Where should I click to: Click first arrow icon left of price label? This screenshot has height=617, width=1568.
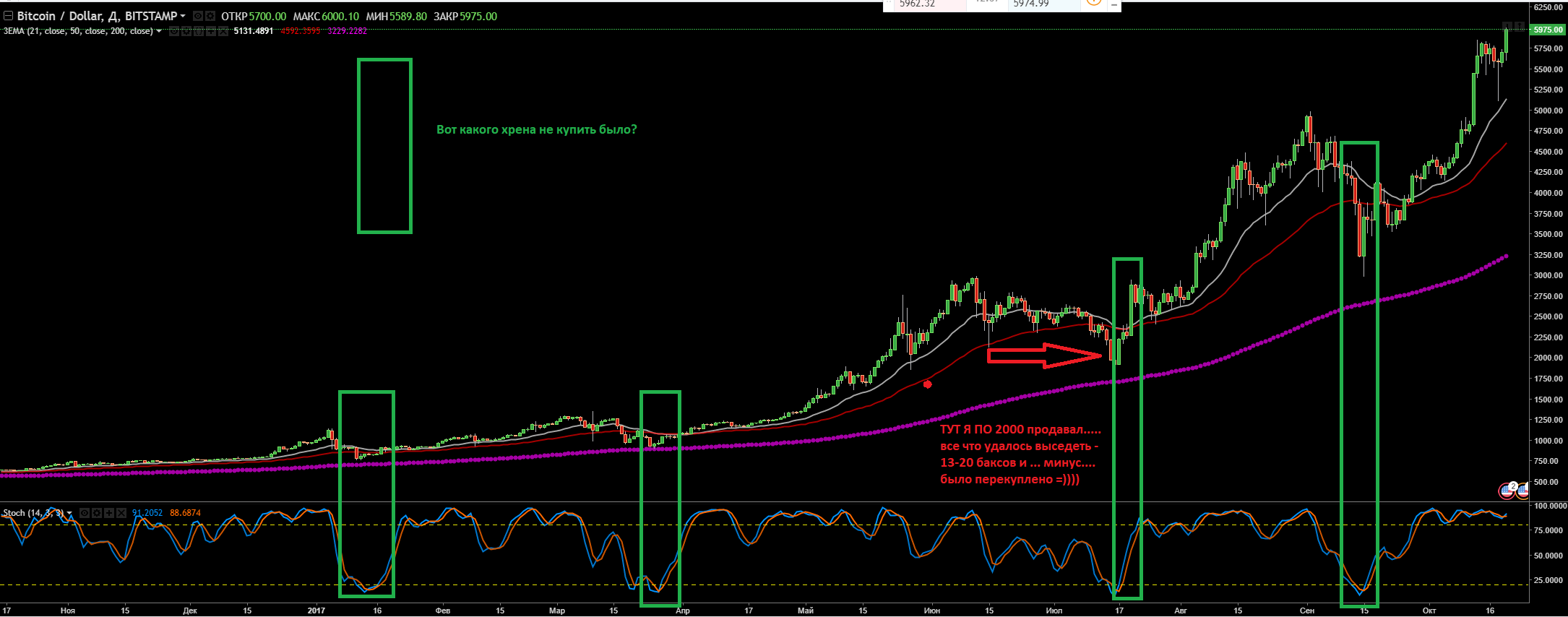(1507, 27)
